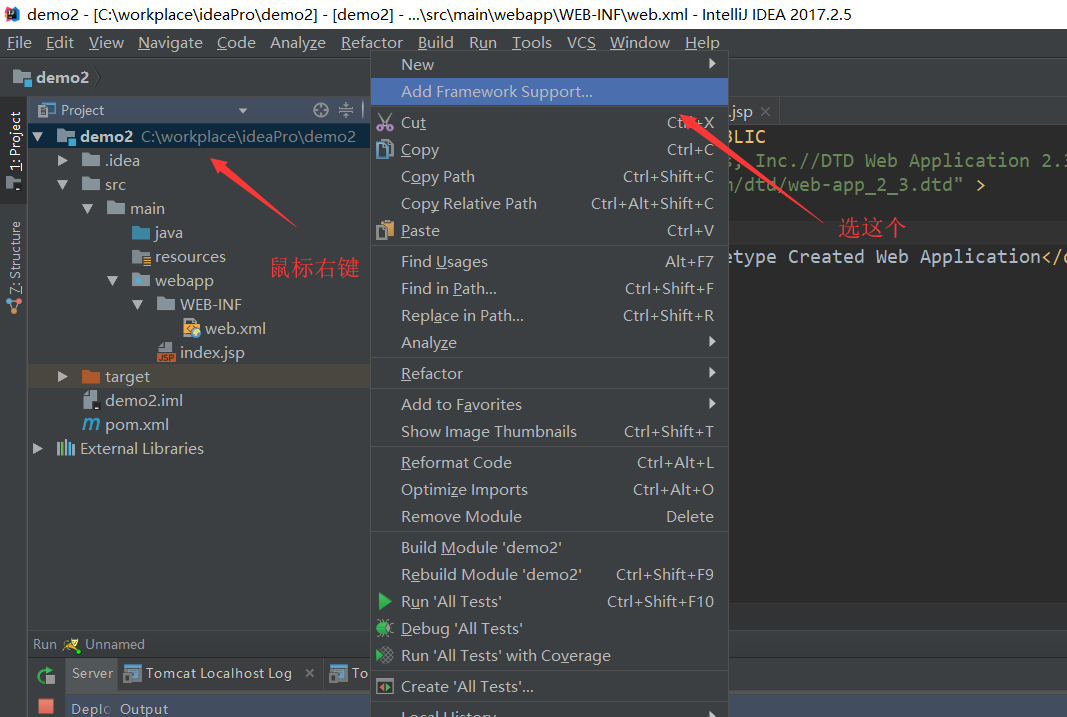
Task: Click the index.jsp JSP file icon
Action: (x=166, y=352)
